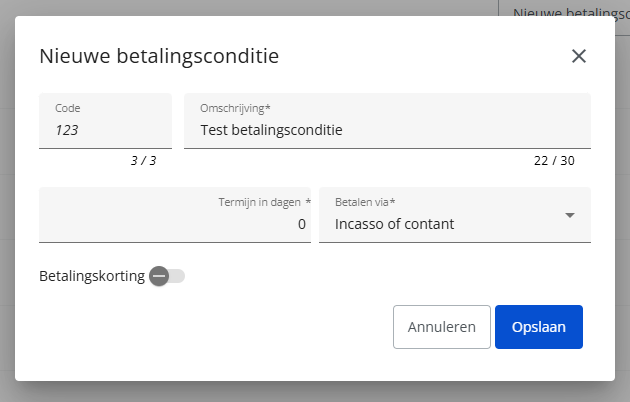Viewport: 630px width, 402px height.
Task: Focus the Termijn in dagen field
Action: (175, 215)
